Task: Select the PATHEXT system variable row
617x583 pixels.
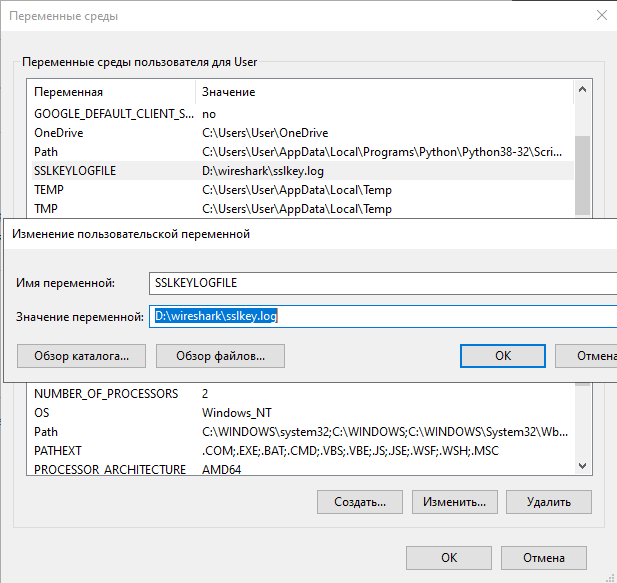Action: click(x=303, y=451)
